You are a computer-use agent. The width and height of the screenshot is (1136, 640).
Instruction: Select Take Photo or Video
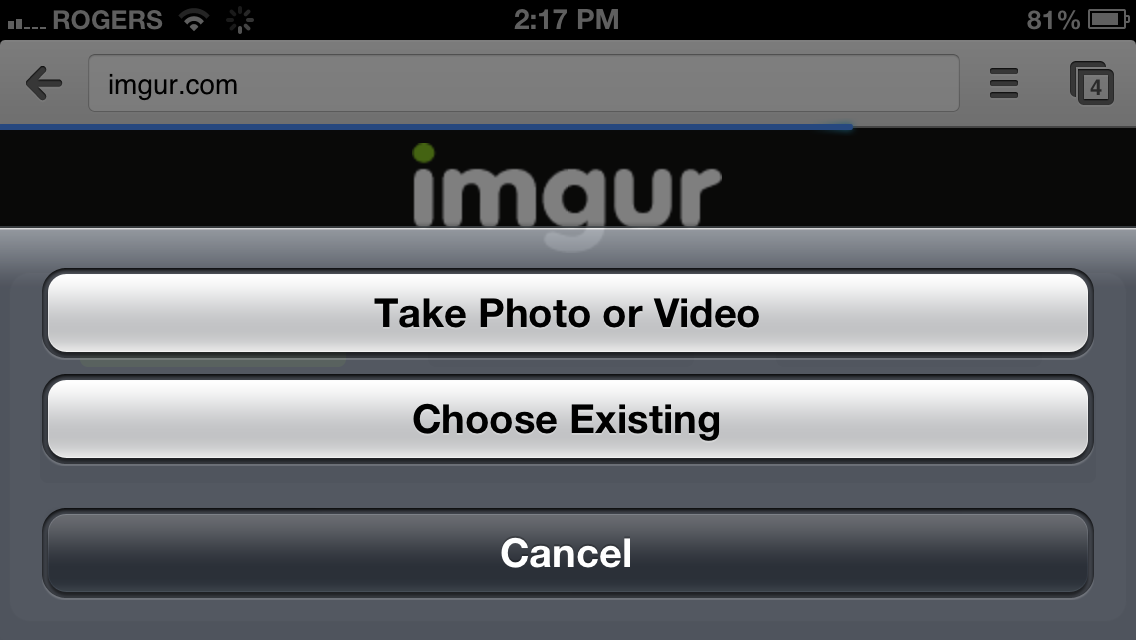(567, 313)
